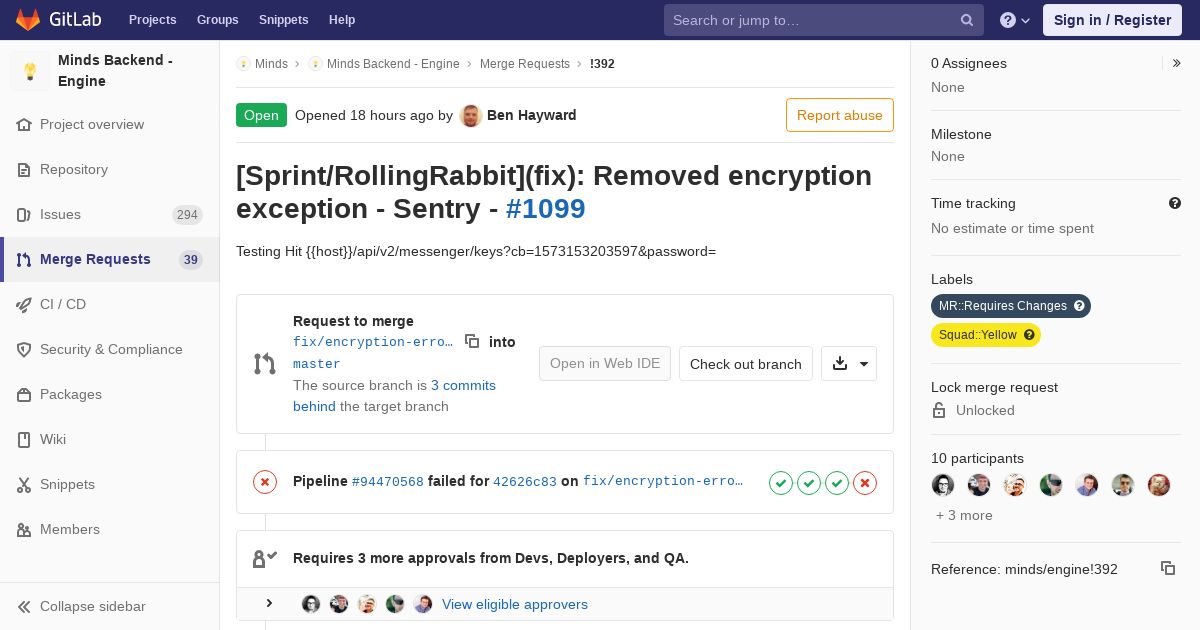Click the GitLab fox logo
The height and width of the screenshot is (630, 1200).
[x=28, y=19]
